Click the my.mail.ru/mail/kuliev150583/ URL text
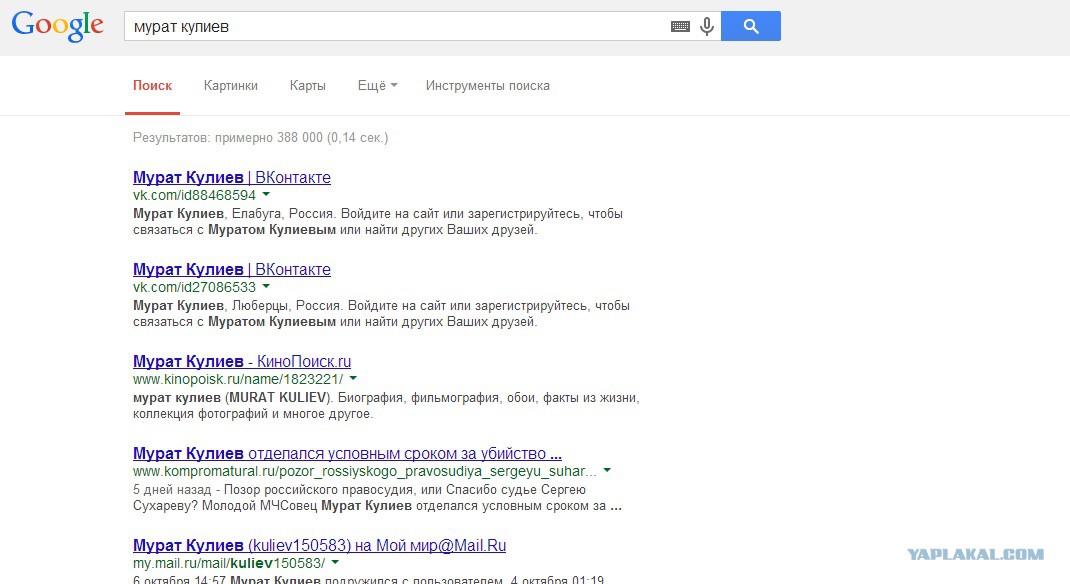 point(229,564)
